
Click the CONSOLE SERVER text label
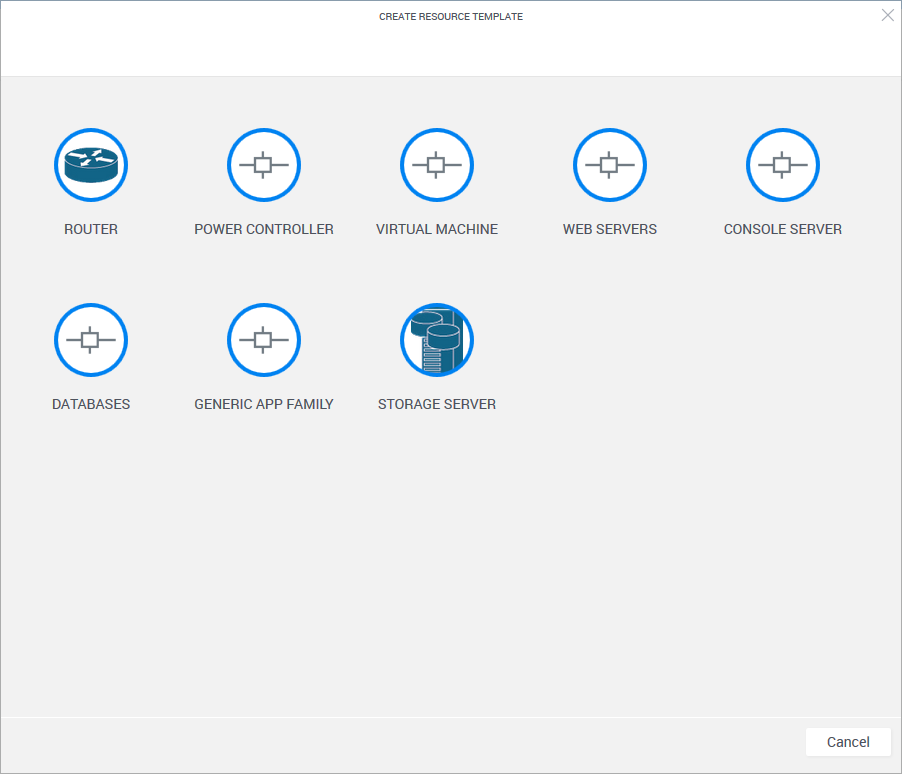coord(783,229)
